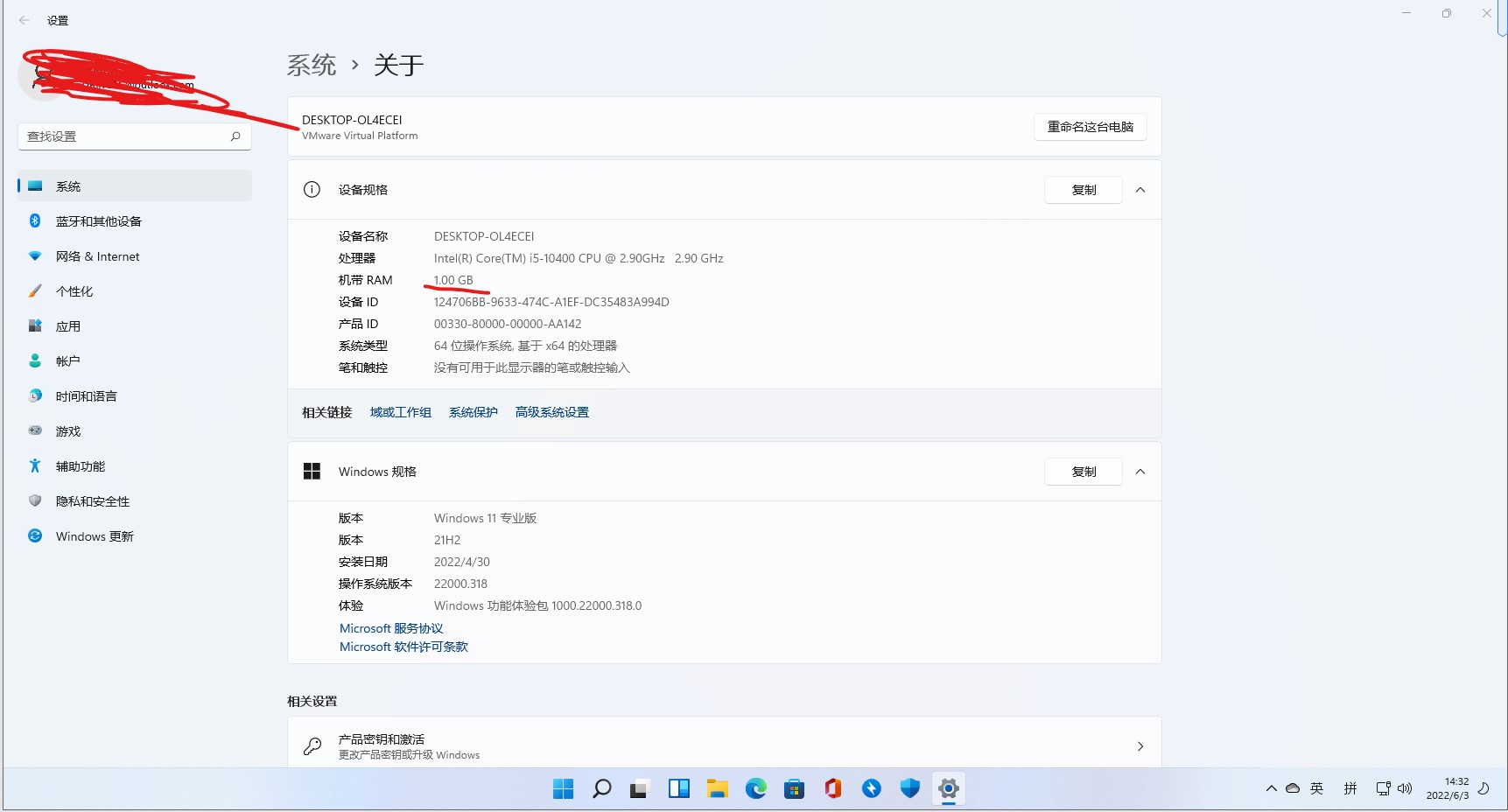The height and width of the screenshot is (812, 1508).
Task: Open the network tray icon
Action: 1383,788
